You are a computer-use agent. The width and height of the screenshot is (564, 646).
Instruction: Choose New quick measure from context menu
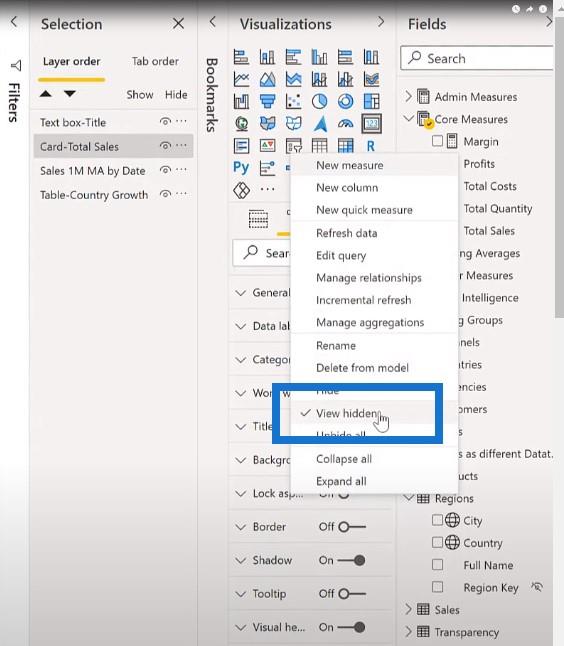(364, 210)
